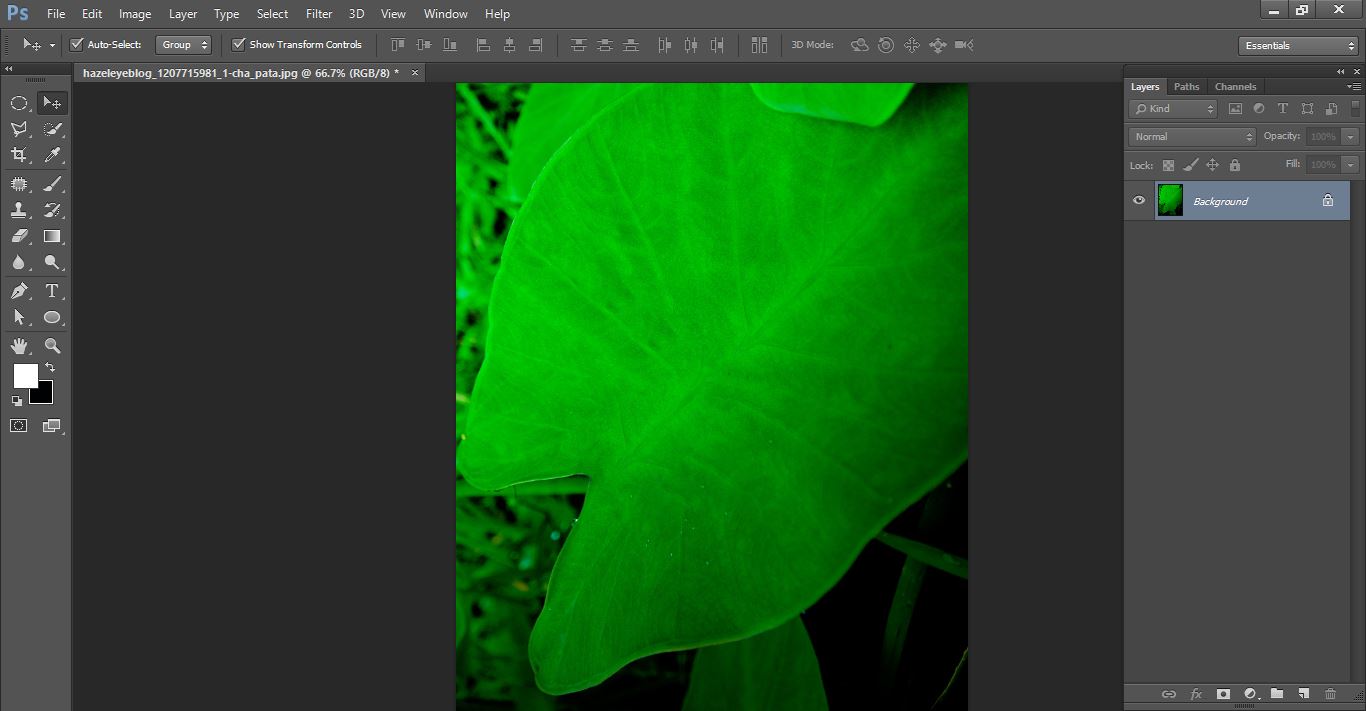Hide the Background layer visibility

[1138, 200]
